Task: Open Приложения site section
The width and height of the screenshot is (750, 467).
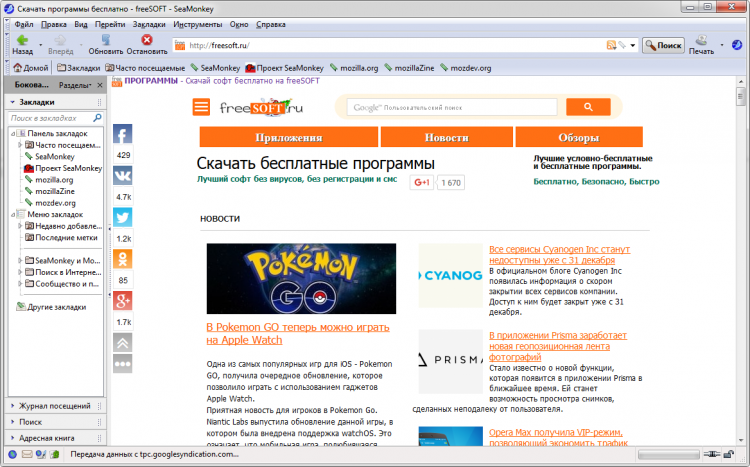Action: [289, 137]
